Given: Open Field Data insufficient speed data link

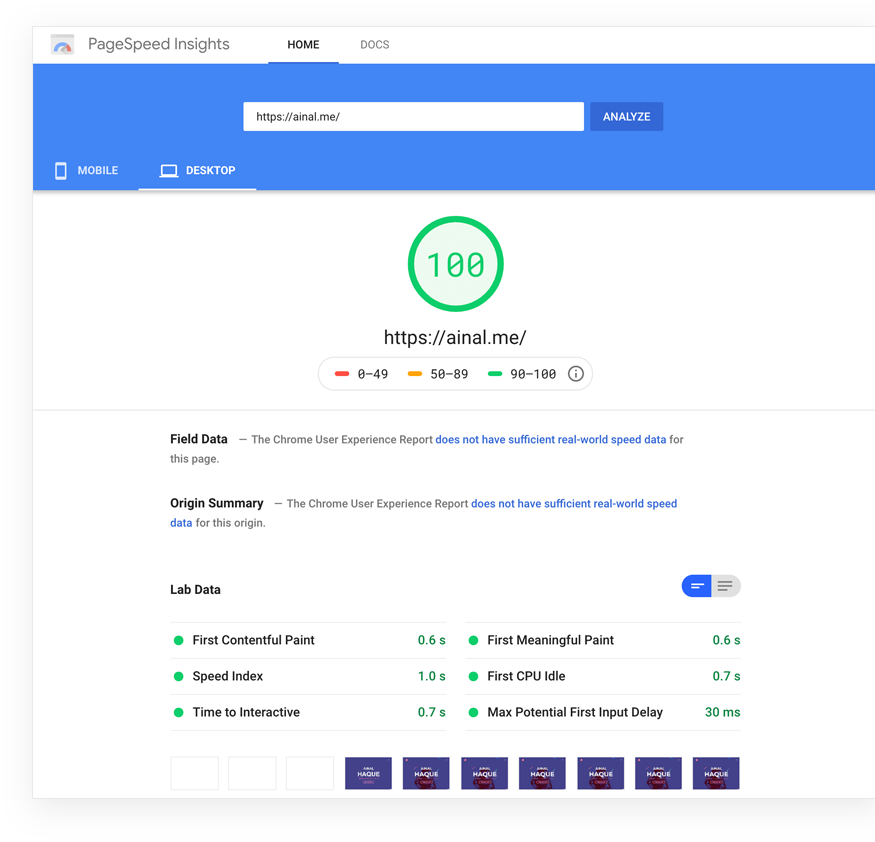Looking at the screenshot, I should tap(550, 439).
